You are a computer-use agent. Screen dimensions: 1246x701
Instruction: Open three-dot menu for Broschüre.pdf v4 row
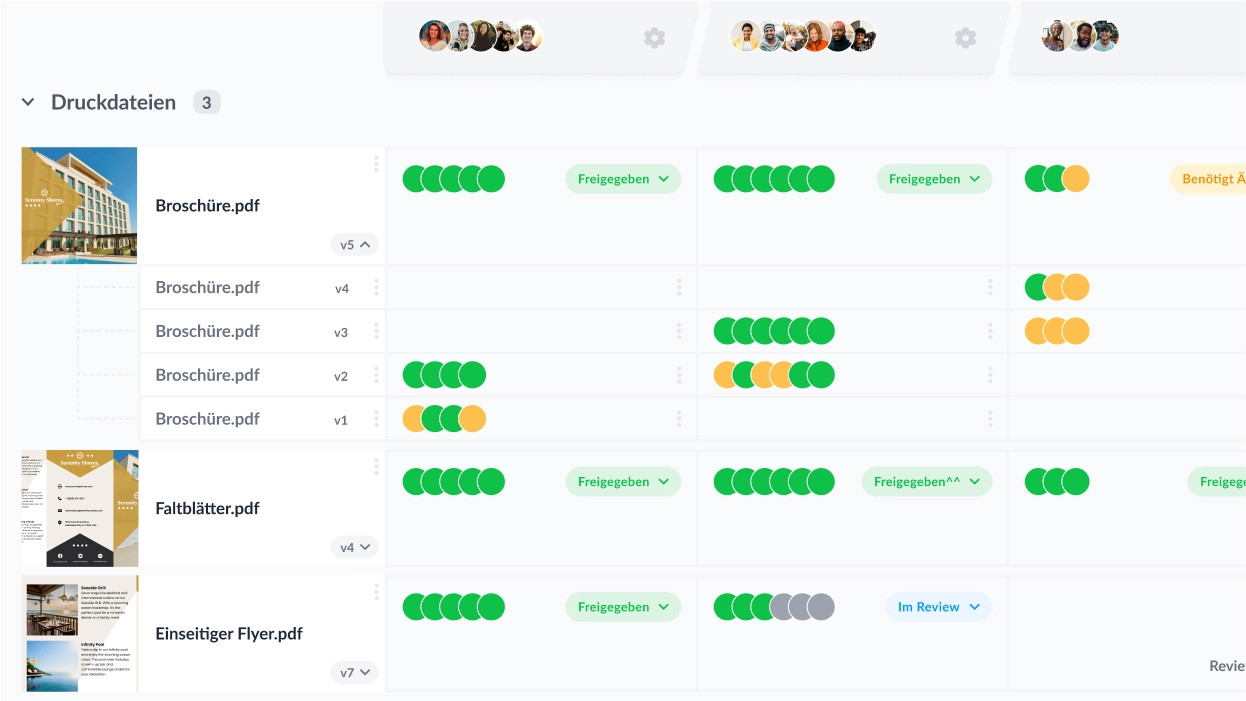(376, 288)
